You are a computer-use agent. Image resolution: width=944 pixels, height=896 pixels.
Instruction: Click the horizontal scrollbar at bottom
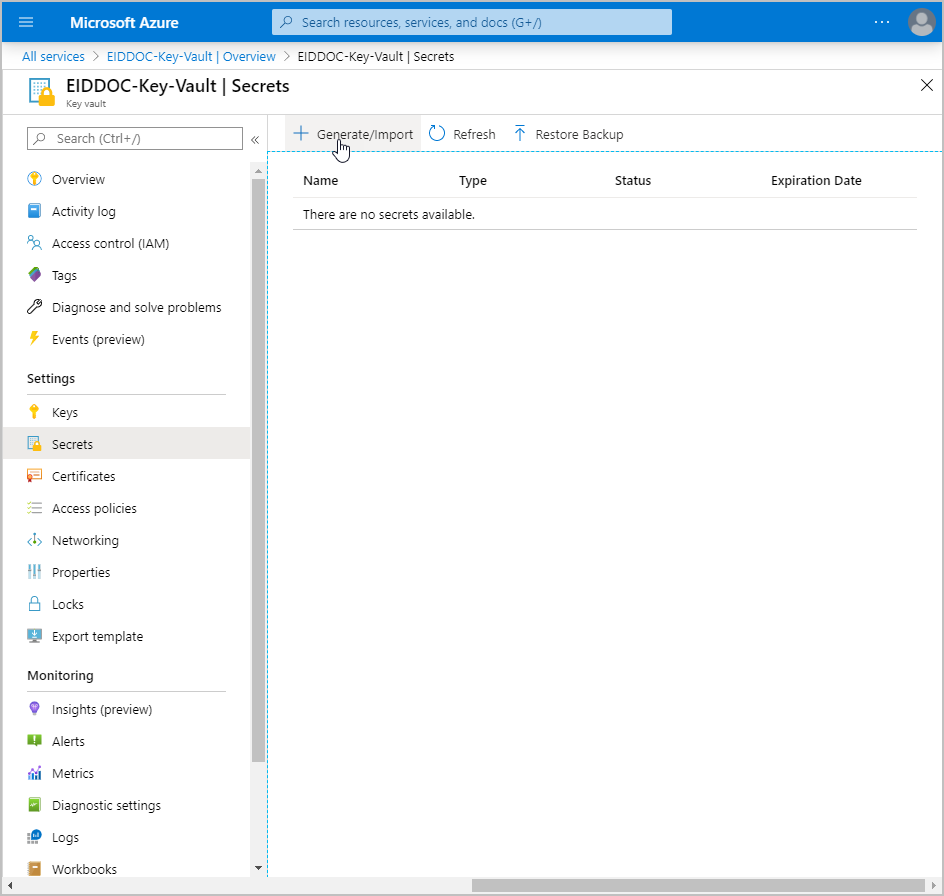(700, 885)
